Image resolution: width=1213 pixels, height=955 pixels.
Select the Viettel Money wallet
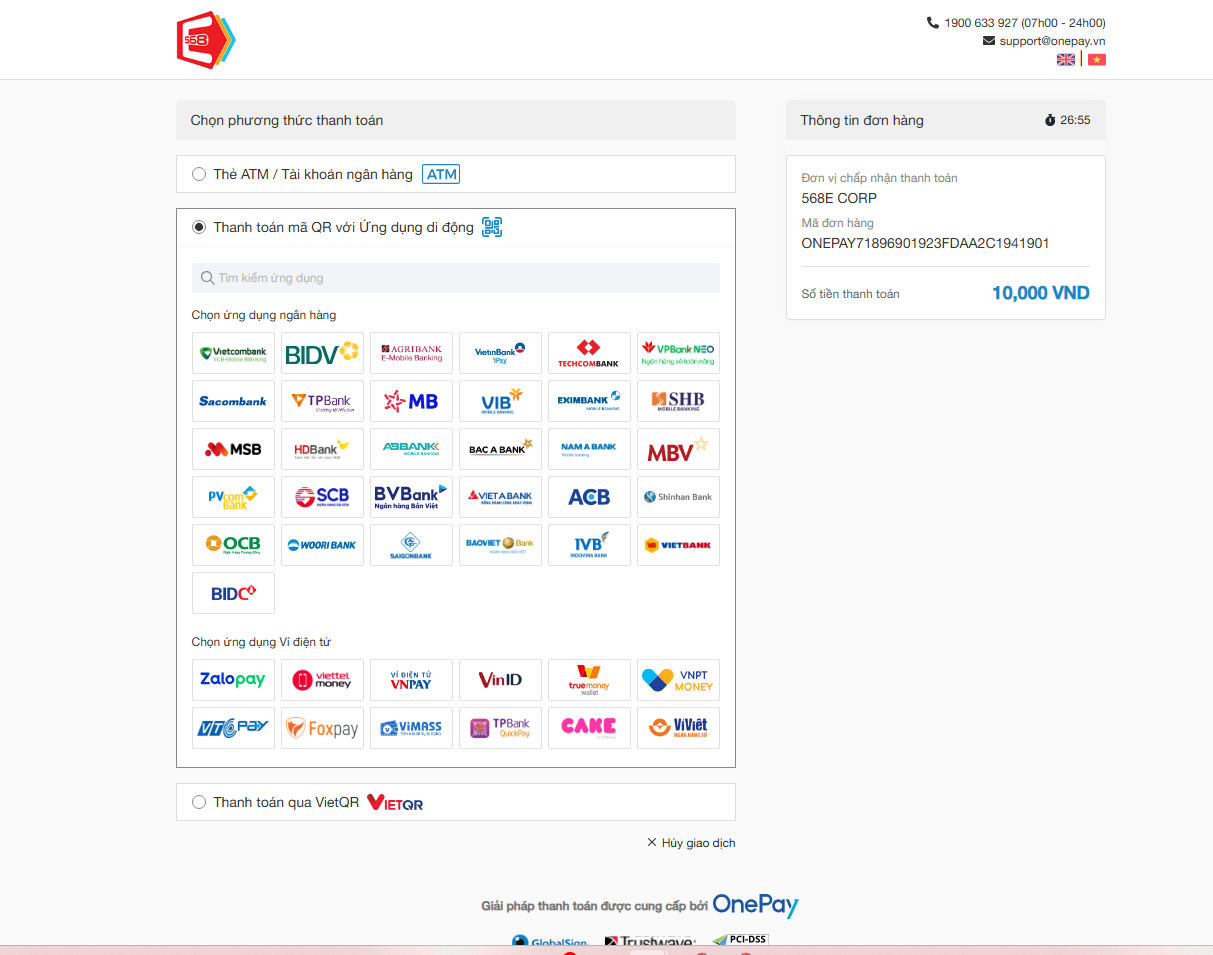tap(322, 680)
